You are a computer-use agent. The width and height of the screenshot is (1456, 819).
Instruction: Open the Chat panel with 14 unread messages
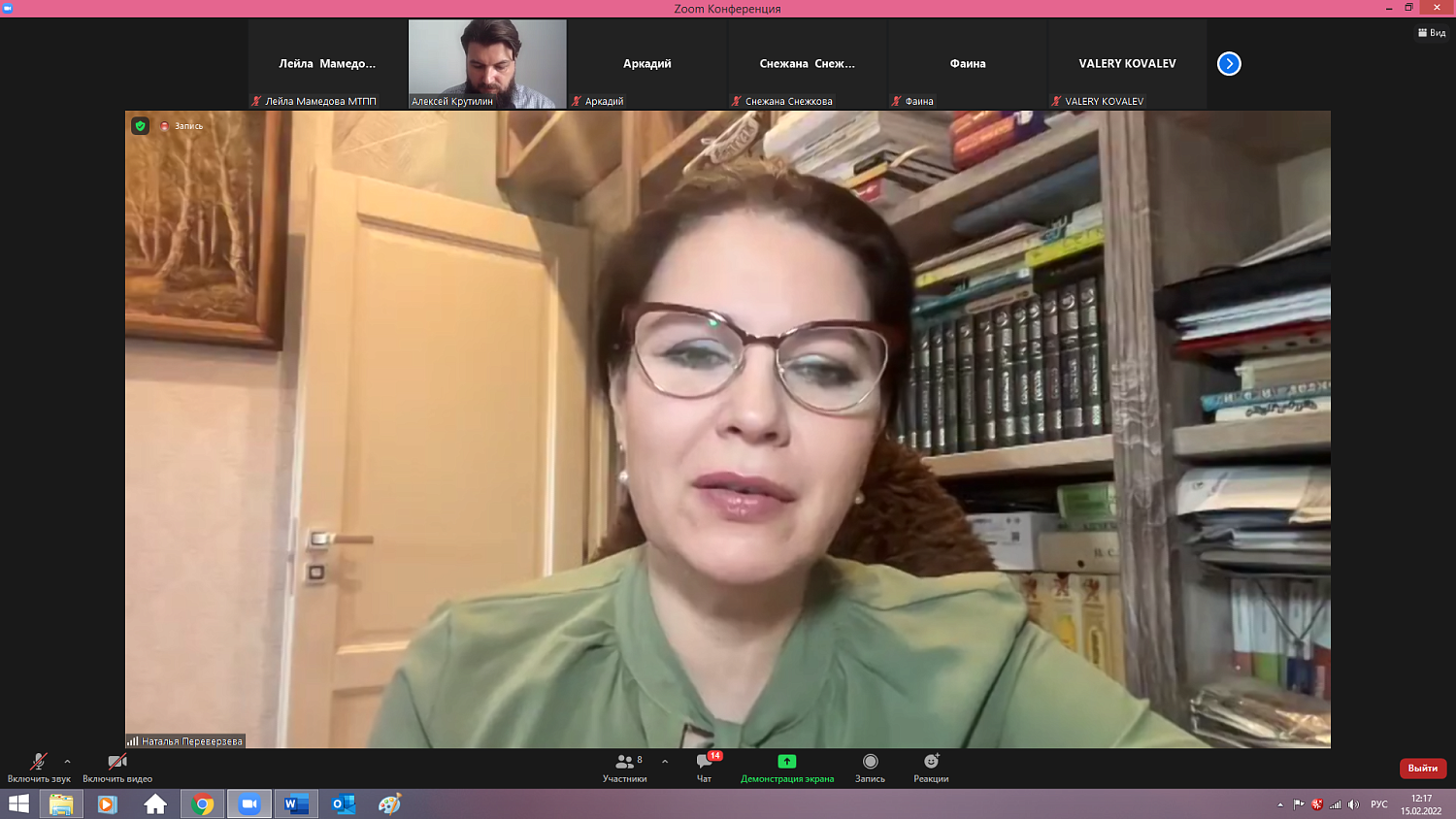tap(705, 763)
